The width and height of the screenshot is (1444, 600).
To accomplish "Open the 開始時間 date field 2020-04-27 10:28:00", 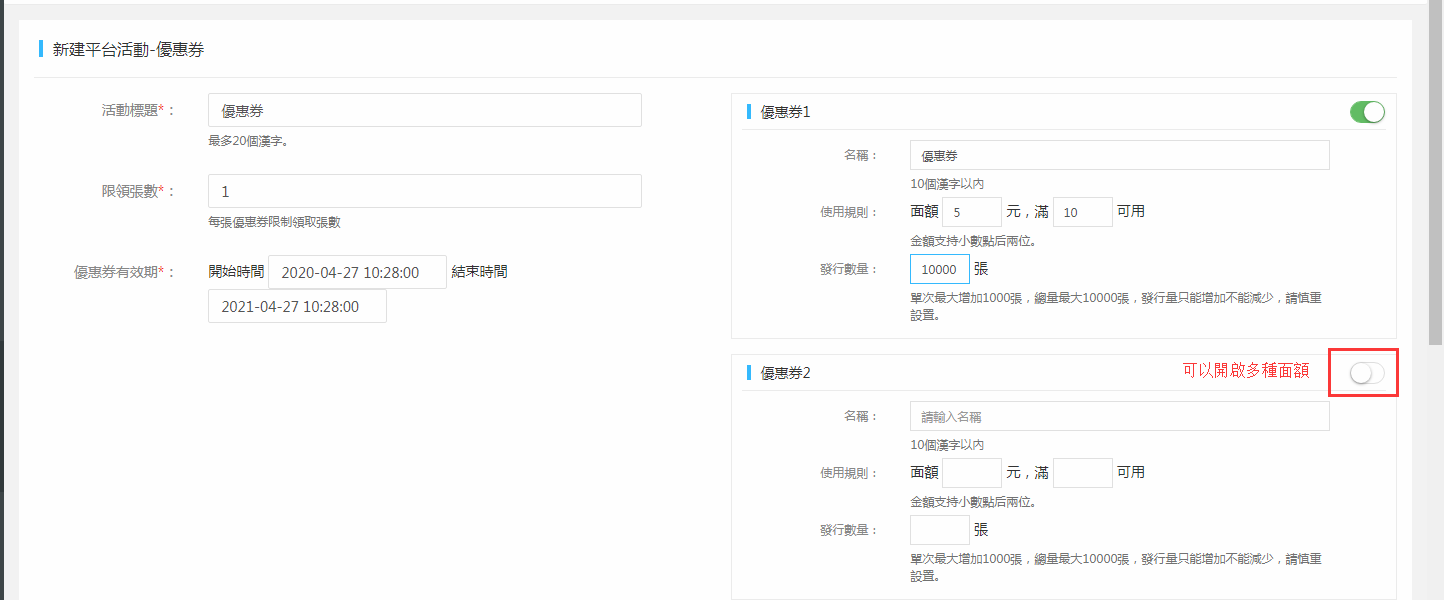I will [357, 272].
